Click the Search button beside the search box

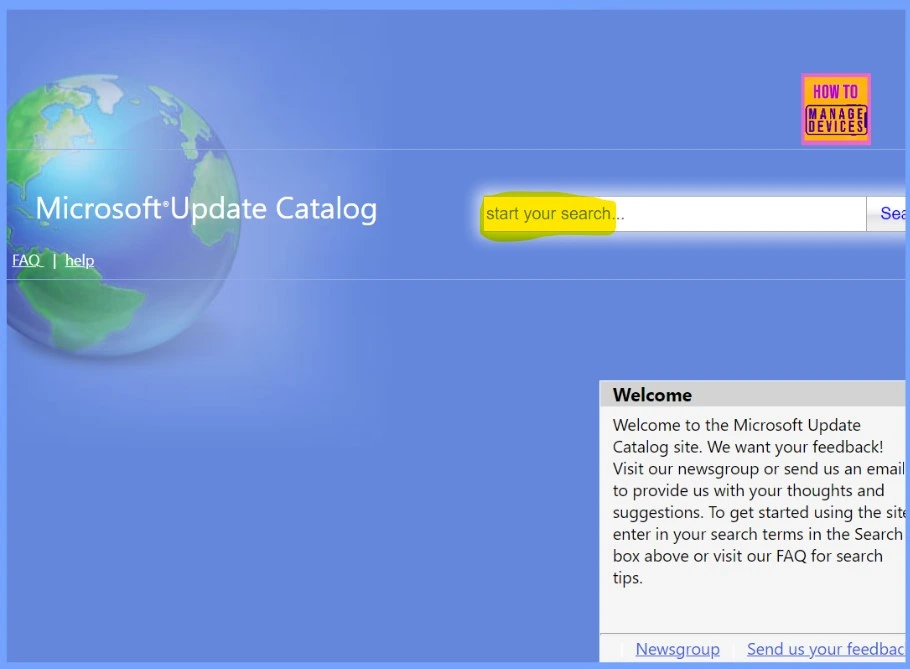pos(888,214)
